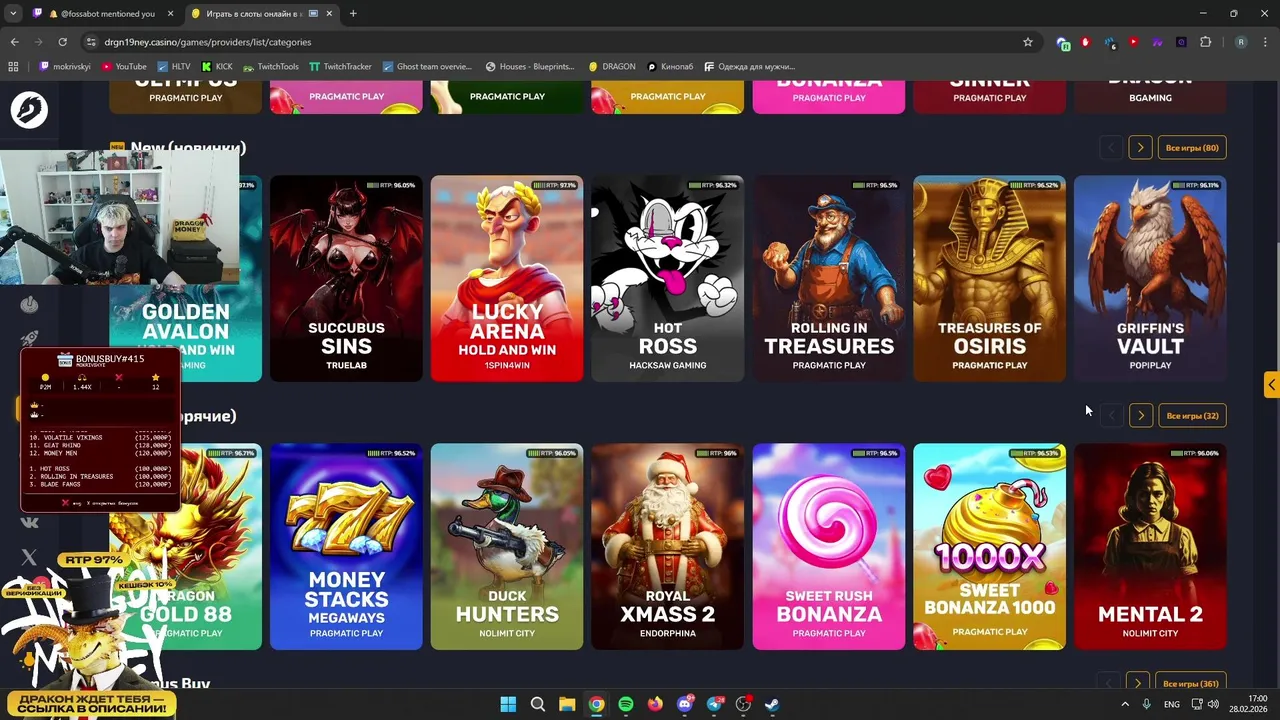Screen dimensions: 1280x720
Task: Show hidden system tray icons
Action: point(1125,705)
